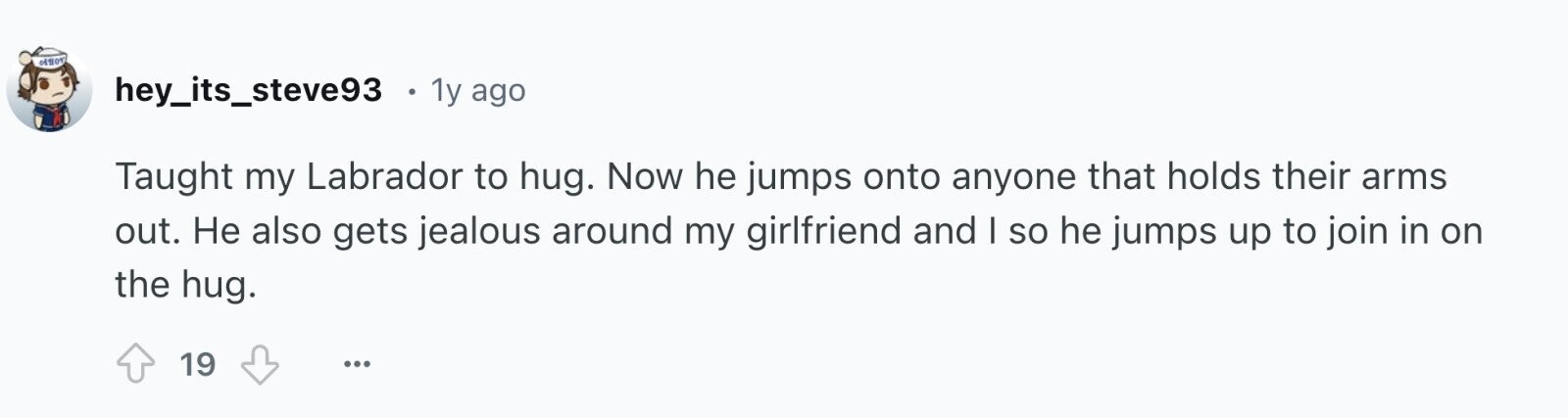Image resolution: width=1568 pixels, height=418 pixels.
Task: Upvote hey_its_steve93's comment
Action: click(135, 364)
